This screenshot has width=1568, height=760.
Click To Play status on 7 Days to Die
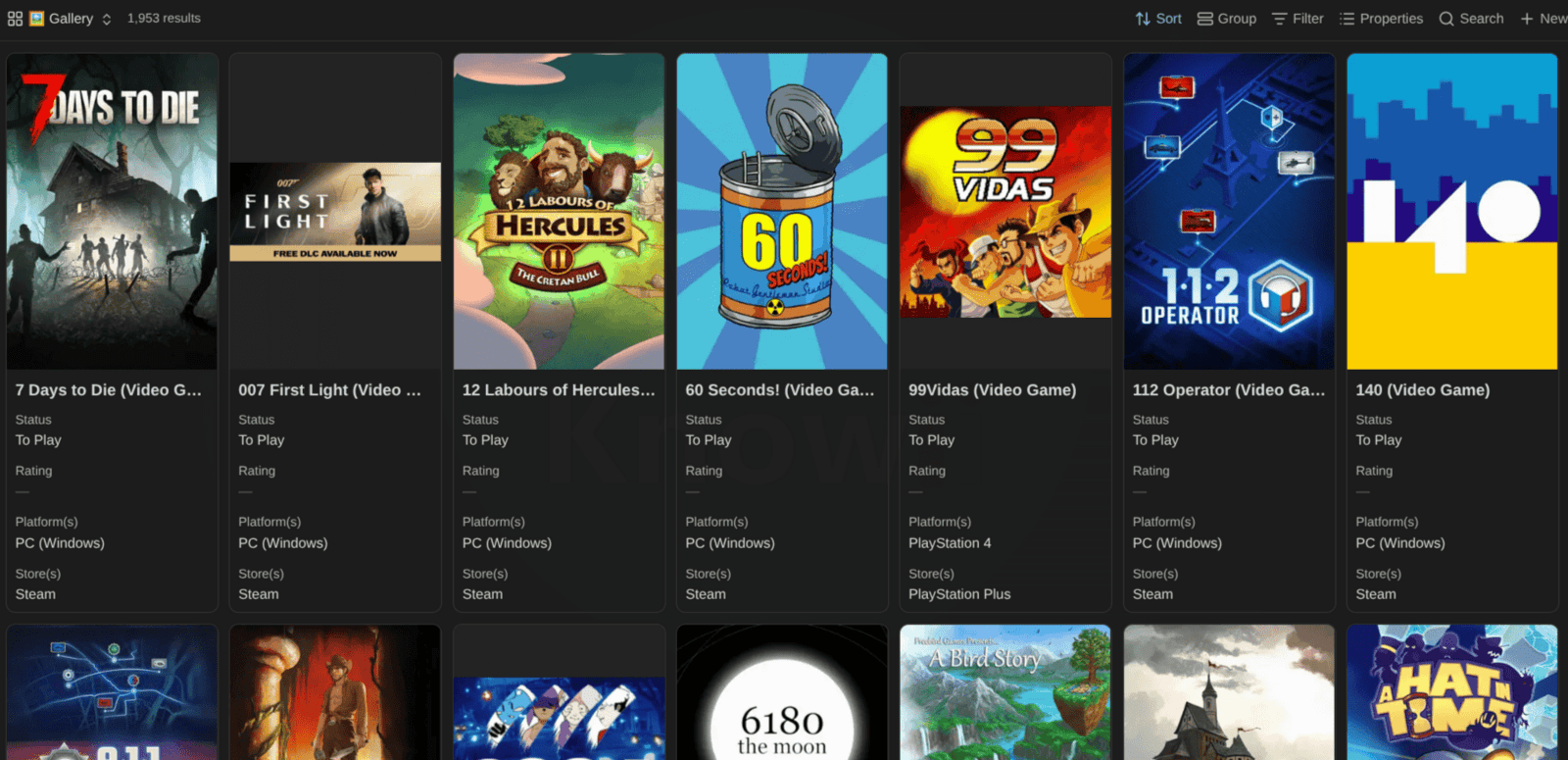tap(38, 440)
